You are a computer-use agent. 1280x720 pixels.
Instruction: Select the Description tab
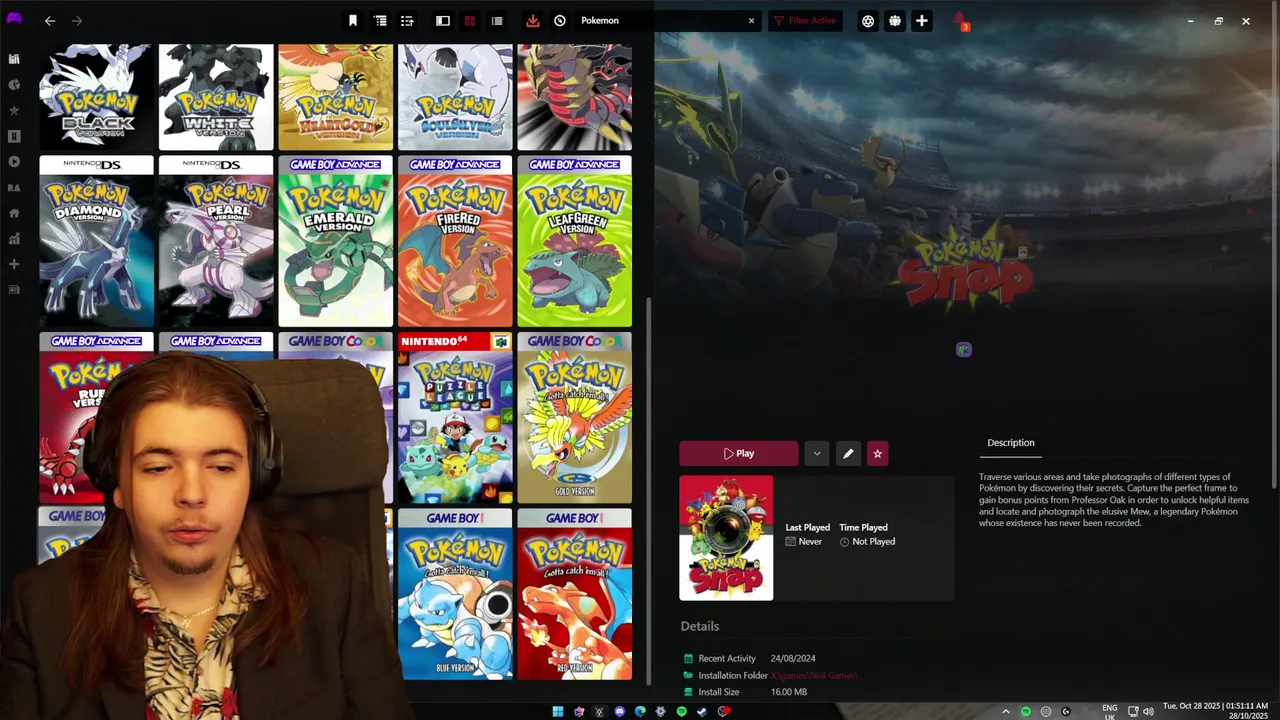click(x=1011, y=443)
